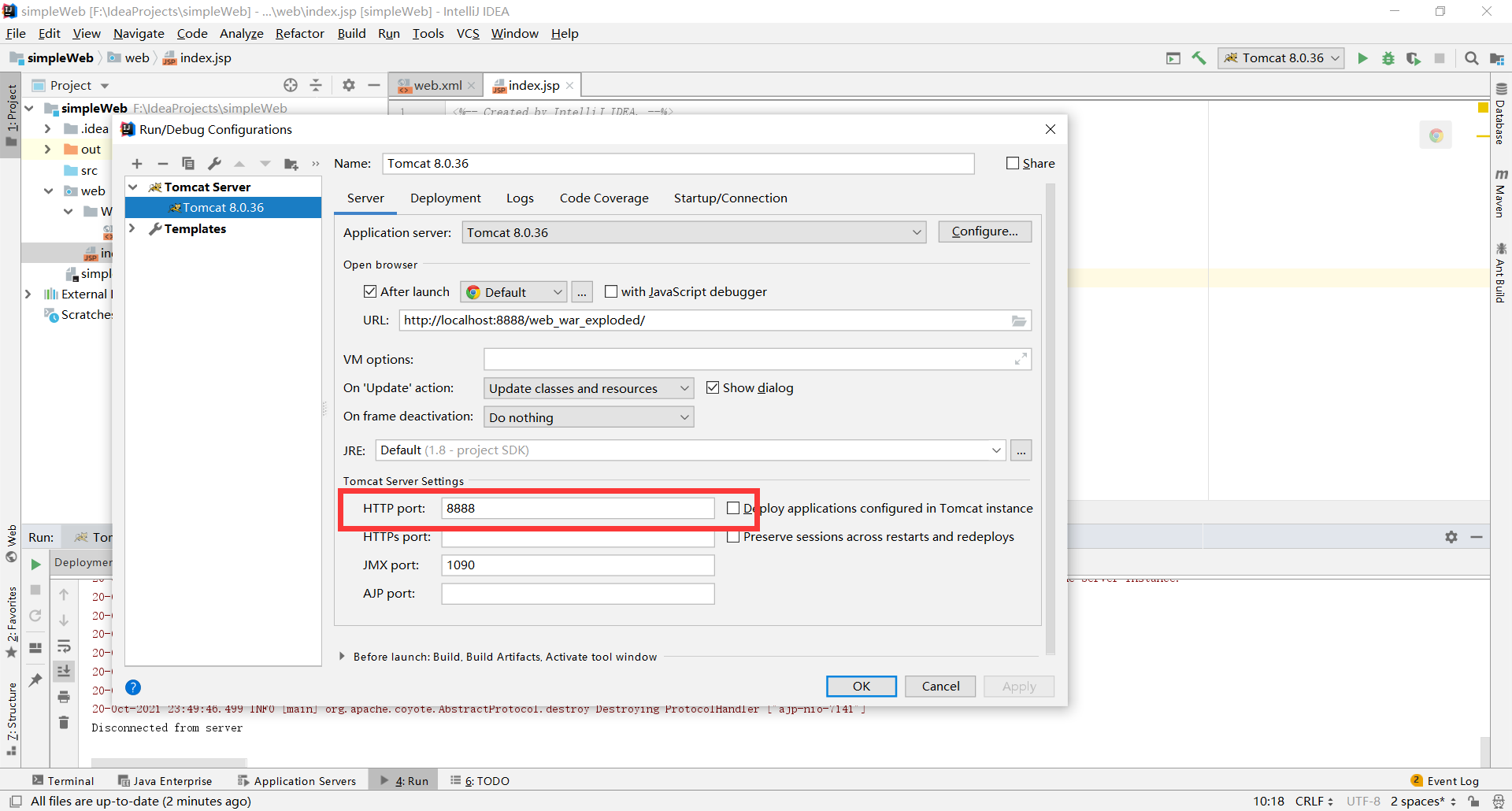Open the On frame deactivation dropdown
1512x811 pixels.
(x=589, y=417)
